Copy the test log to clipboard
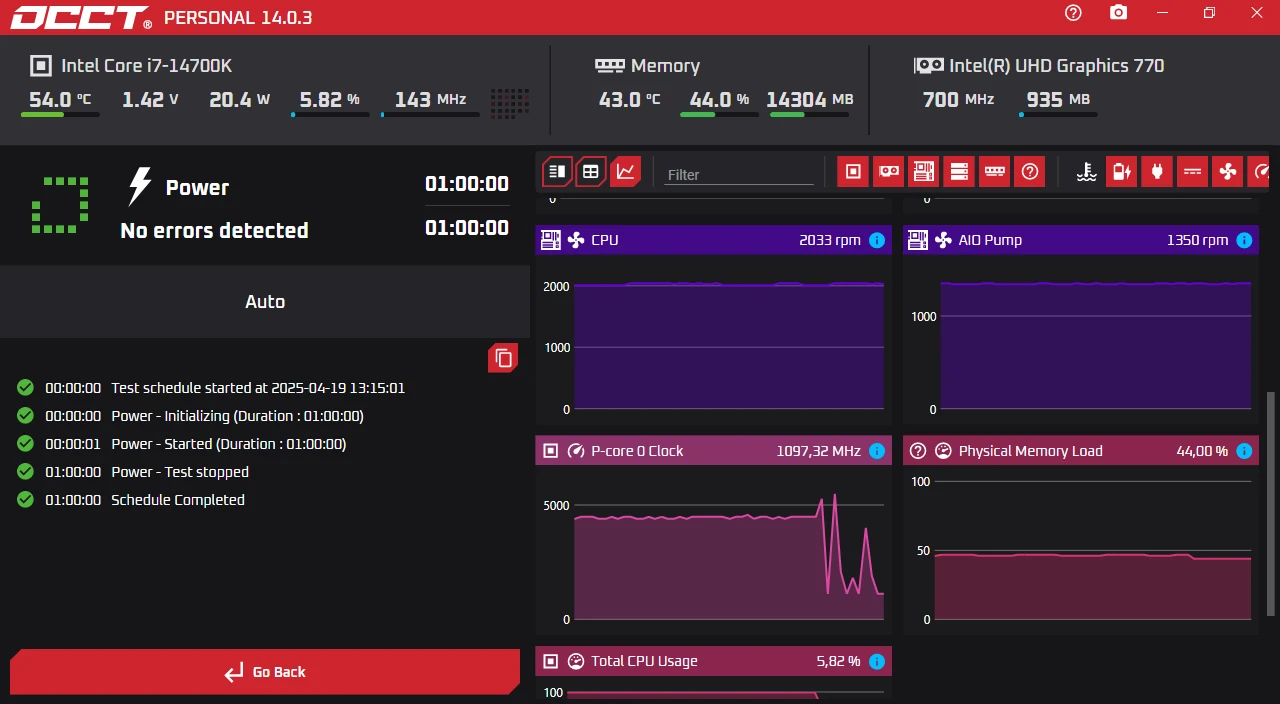1280x704 pixels. pos(503,358)
